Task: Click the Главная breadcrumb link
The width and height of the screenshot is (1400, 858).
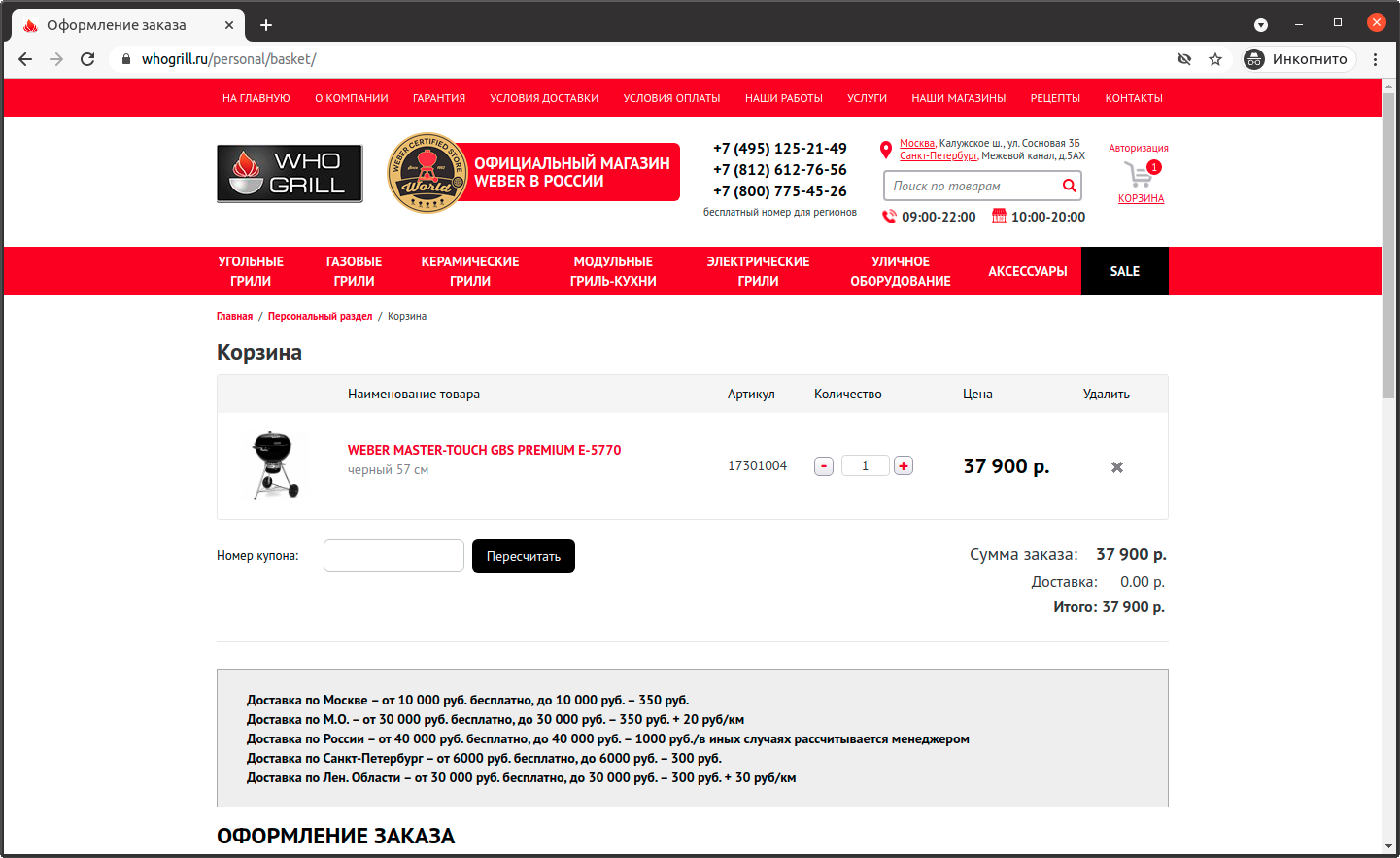Action: tap(234, 316)
